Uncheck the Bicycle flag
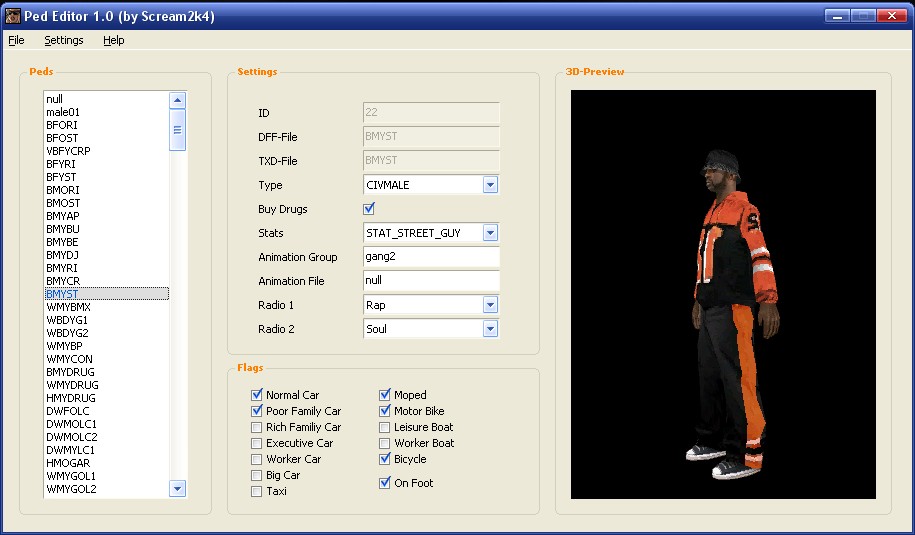The width and height of the screenshot is (915, 535). tap(385, 459)
